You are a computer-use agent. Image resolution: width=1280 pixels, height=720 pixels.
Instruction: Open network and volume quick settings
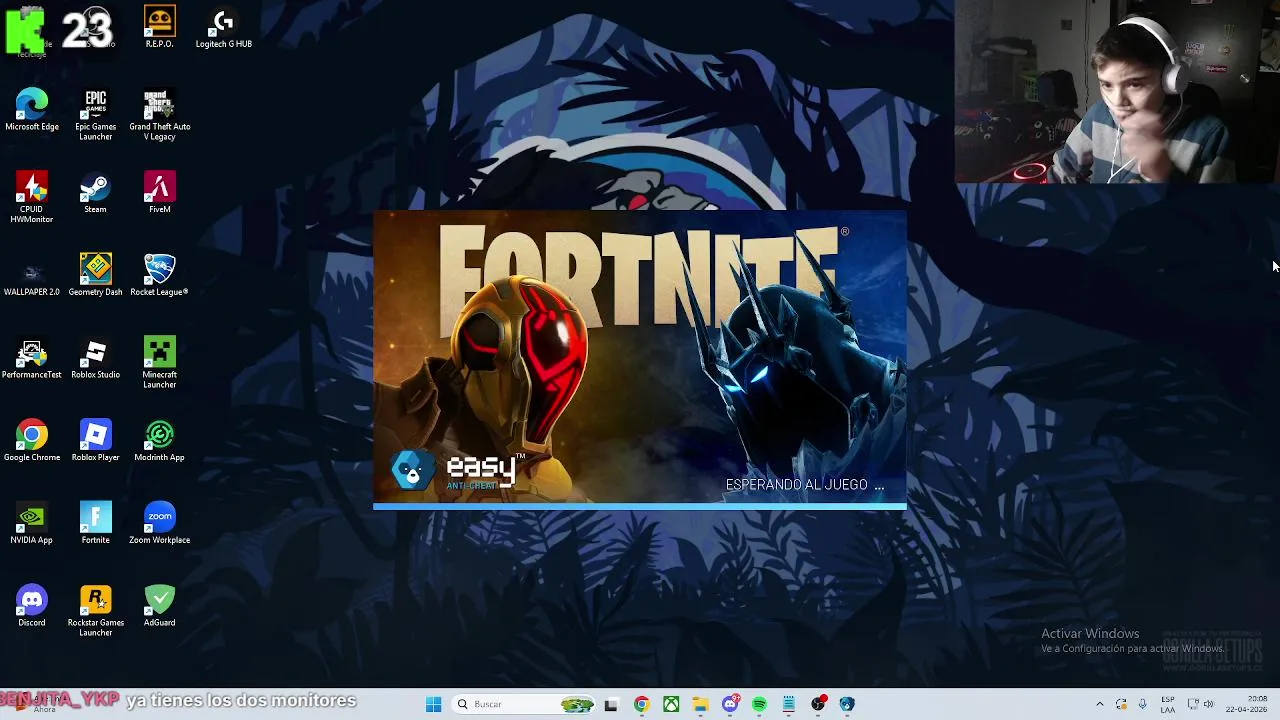(x=1200, y=704)
